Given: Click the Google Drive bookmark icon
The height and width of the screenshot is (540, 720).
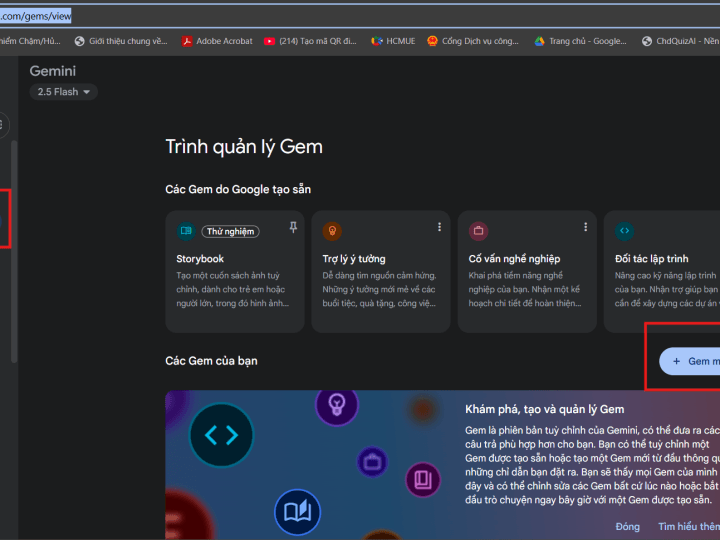Looking at the screenshot, I should tap(539, 41).
